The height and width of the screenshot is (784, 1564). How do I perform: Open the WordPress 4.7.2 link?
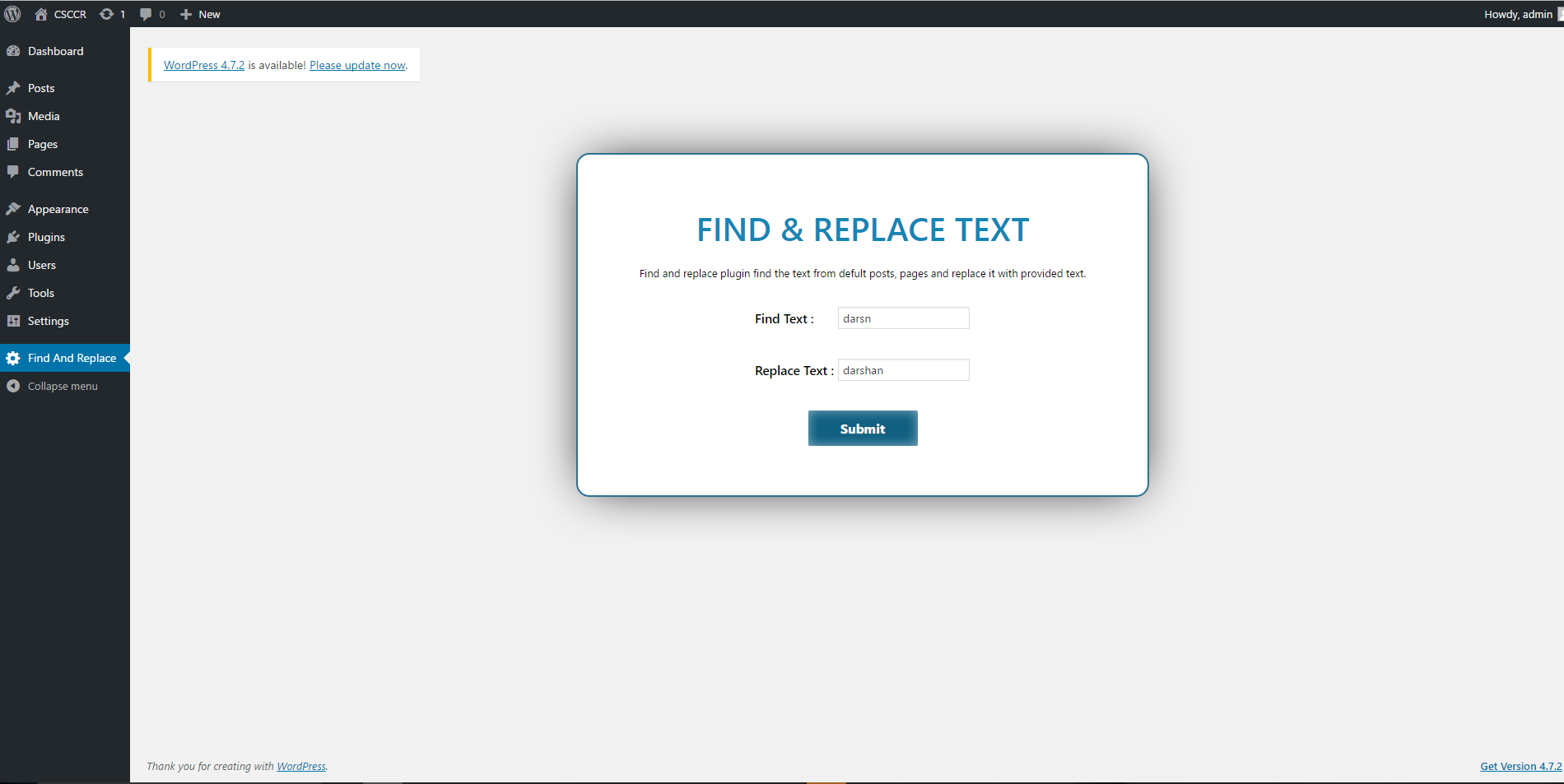click(204, 65)
